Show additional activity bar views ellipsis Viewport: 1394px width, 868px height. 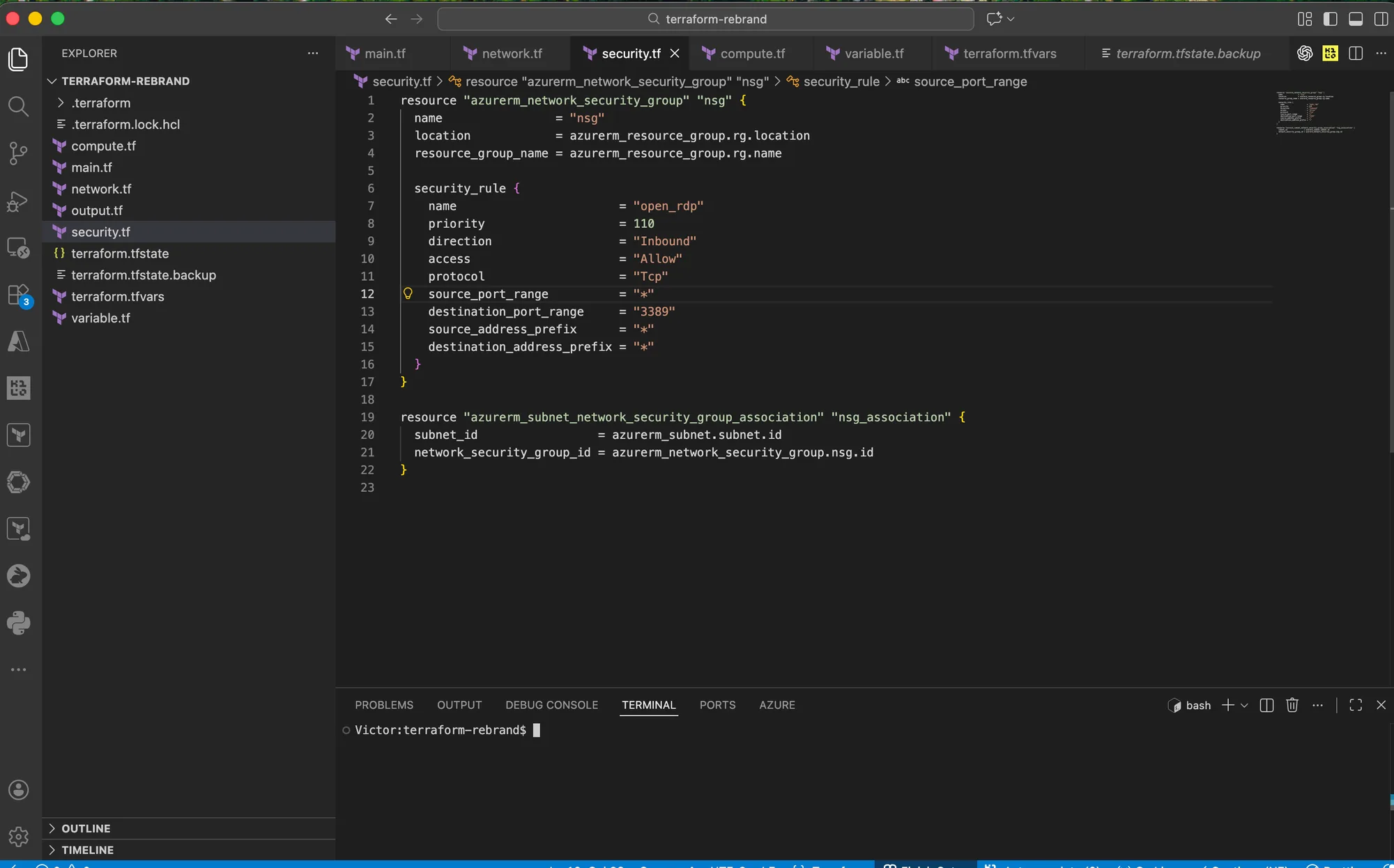click(x=19, y=669)
